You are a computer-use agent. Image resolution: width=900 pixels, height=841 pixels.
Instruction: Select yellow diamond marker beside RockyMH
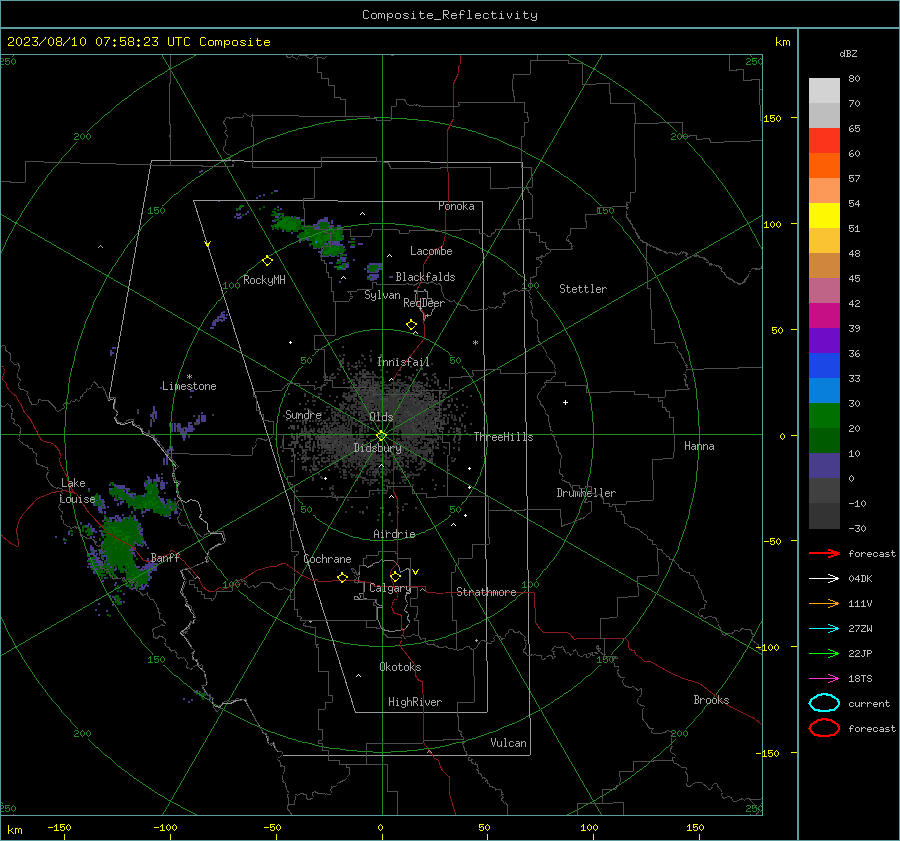point(267,261)
